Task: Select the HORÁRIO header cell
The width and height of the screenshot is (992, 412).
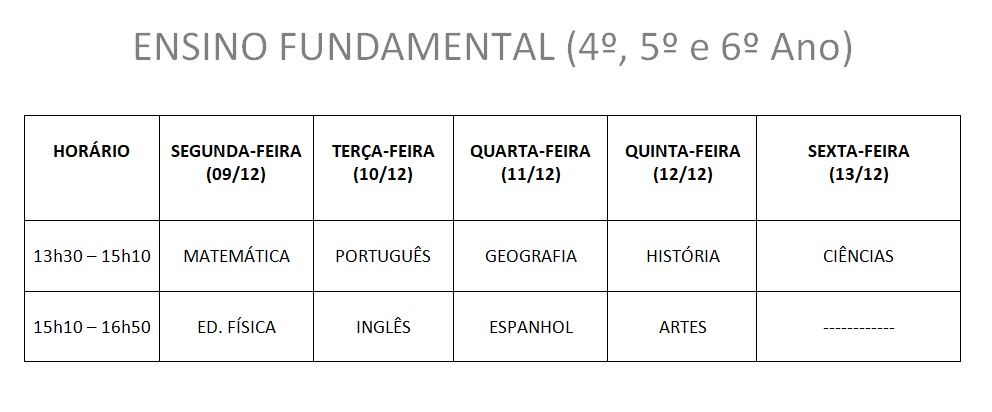Action: coord(92,168)
